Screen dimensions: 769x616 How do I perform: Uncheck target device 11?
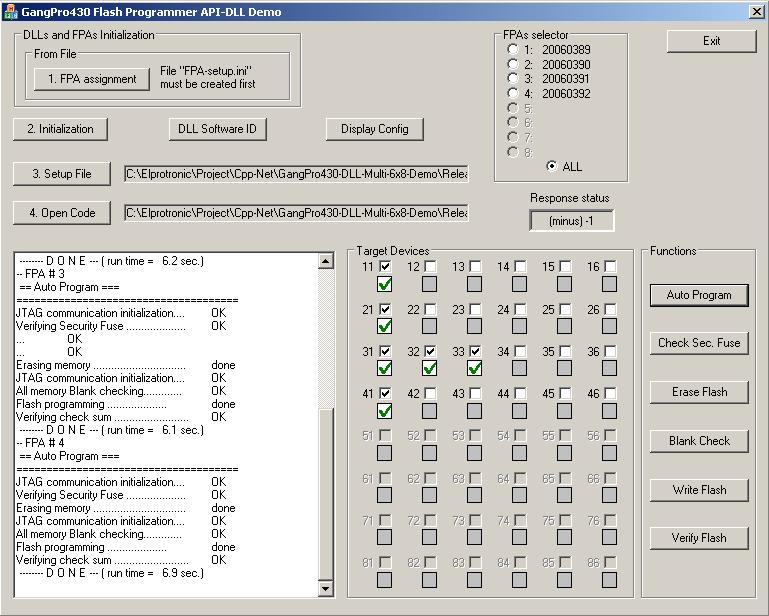tap(385, 266)
